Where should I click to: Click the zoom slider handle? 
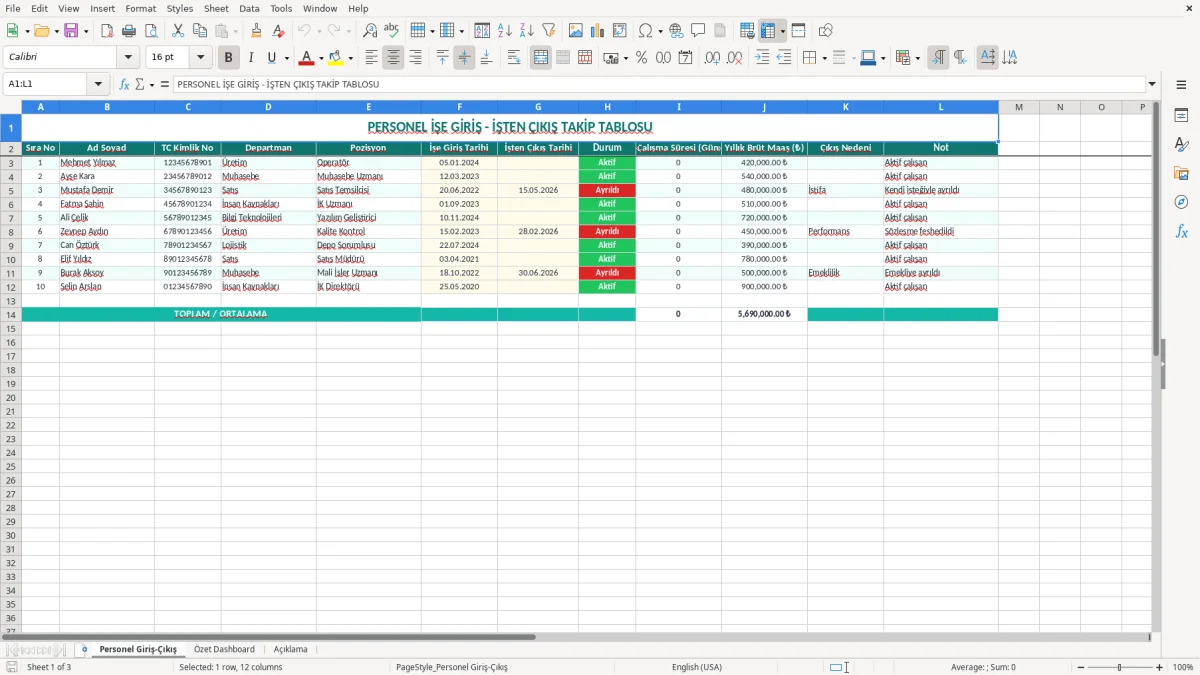[x=1120, y=667]
